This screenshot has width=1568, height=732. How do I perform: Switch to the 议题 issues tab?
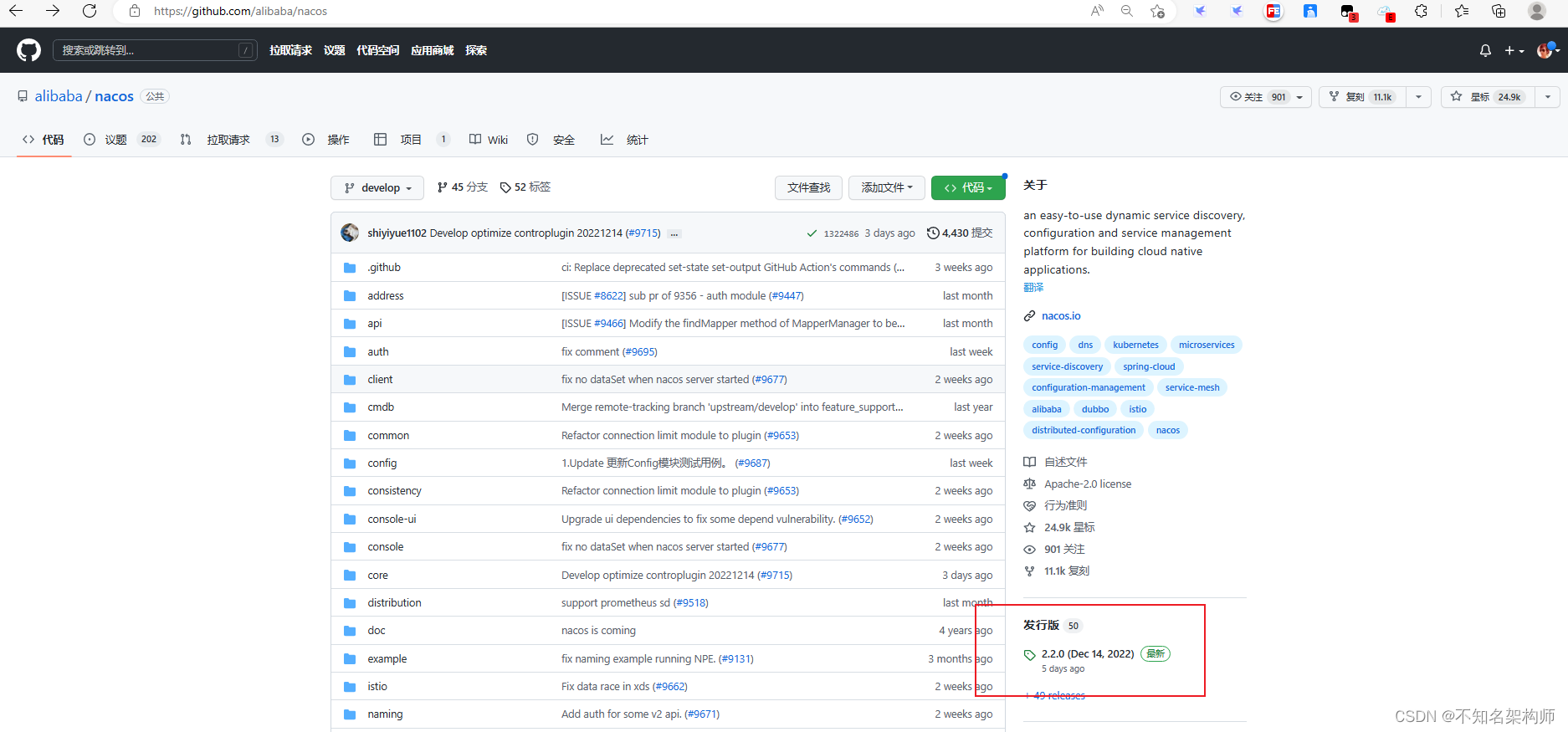tap(122, 140)
